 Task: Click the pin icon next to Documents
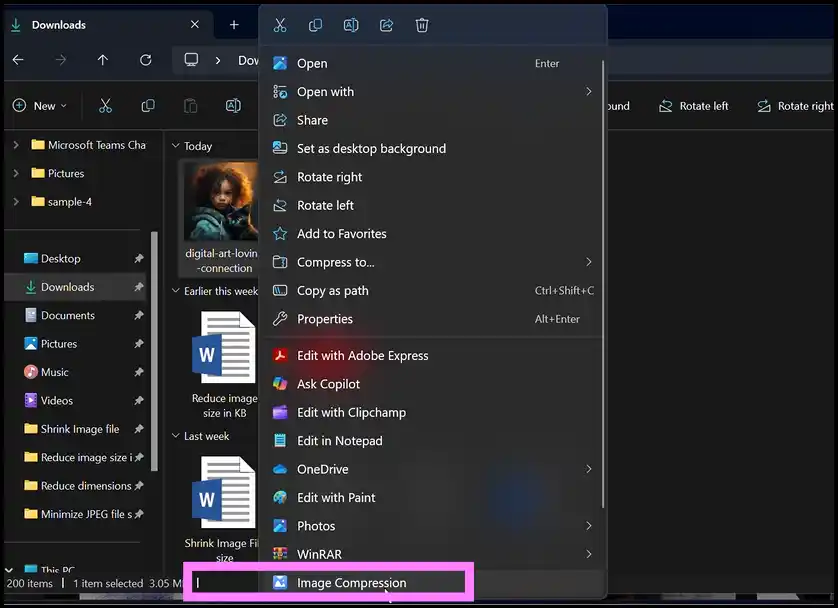[139, 315]
